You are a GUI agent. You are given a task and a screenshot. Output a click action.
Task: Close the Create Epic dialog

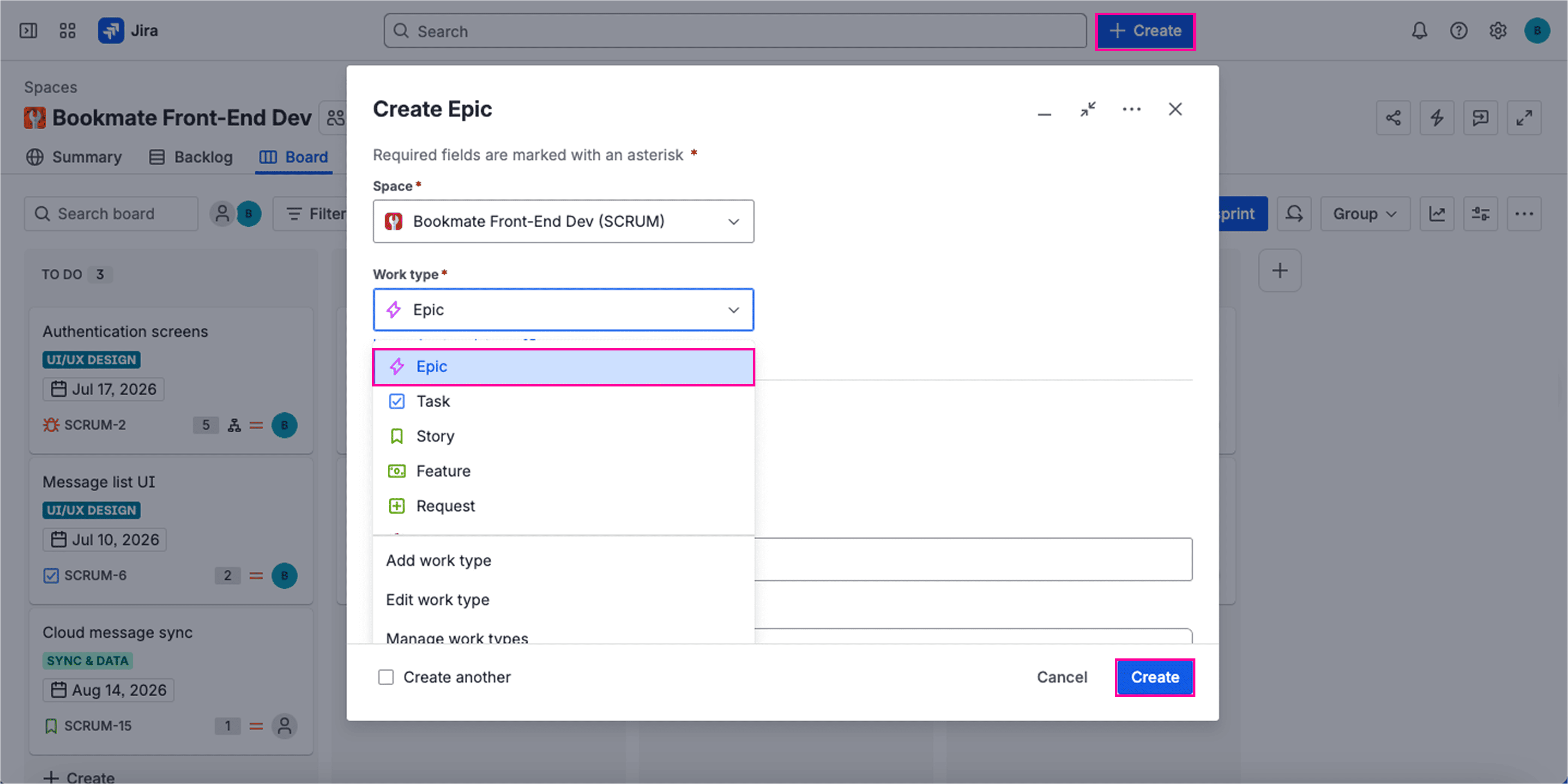pyautogui.click(x=1175, y=109)
